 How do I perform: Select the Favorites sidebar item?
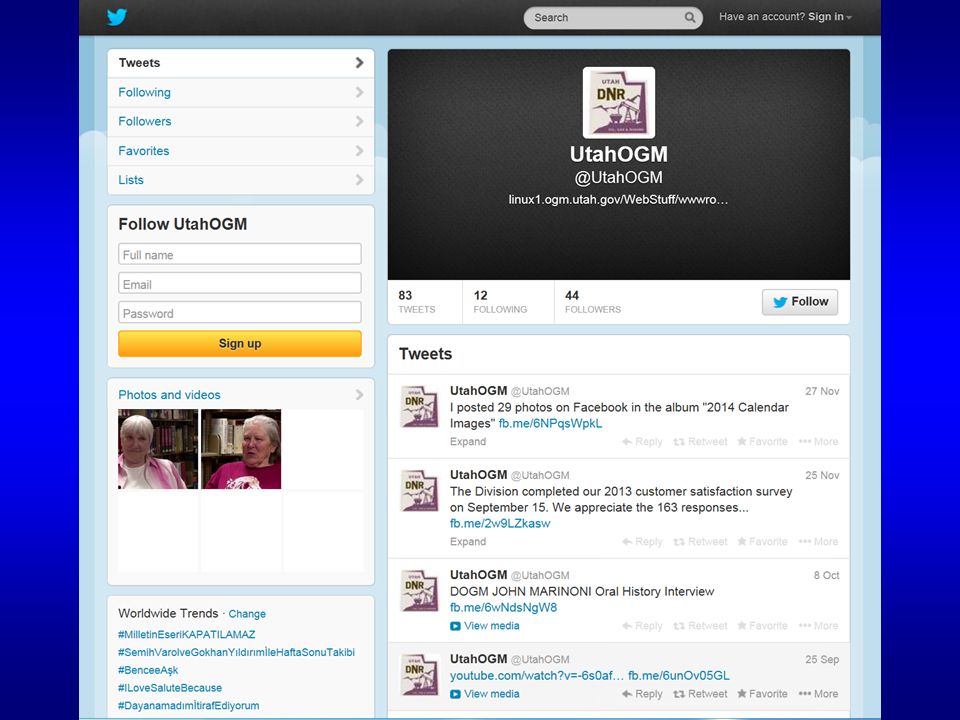pos(241,151)
